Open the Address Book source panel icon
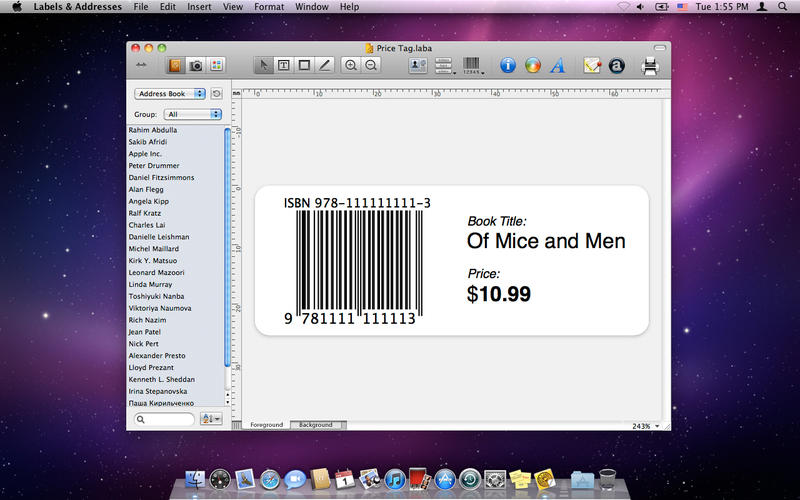Viewport: 800px width, 500px height. click(175, 65)
